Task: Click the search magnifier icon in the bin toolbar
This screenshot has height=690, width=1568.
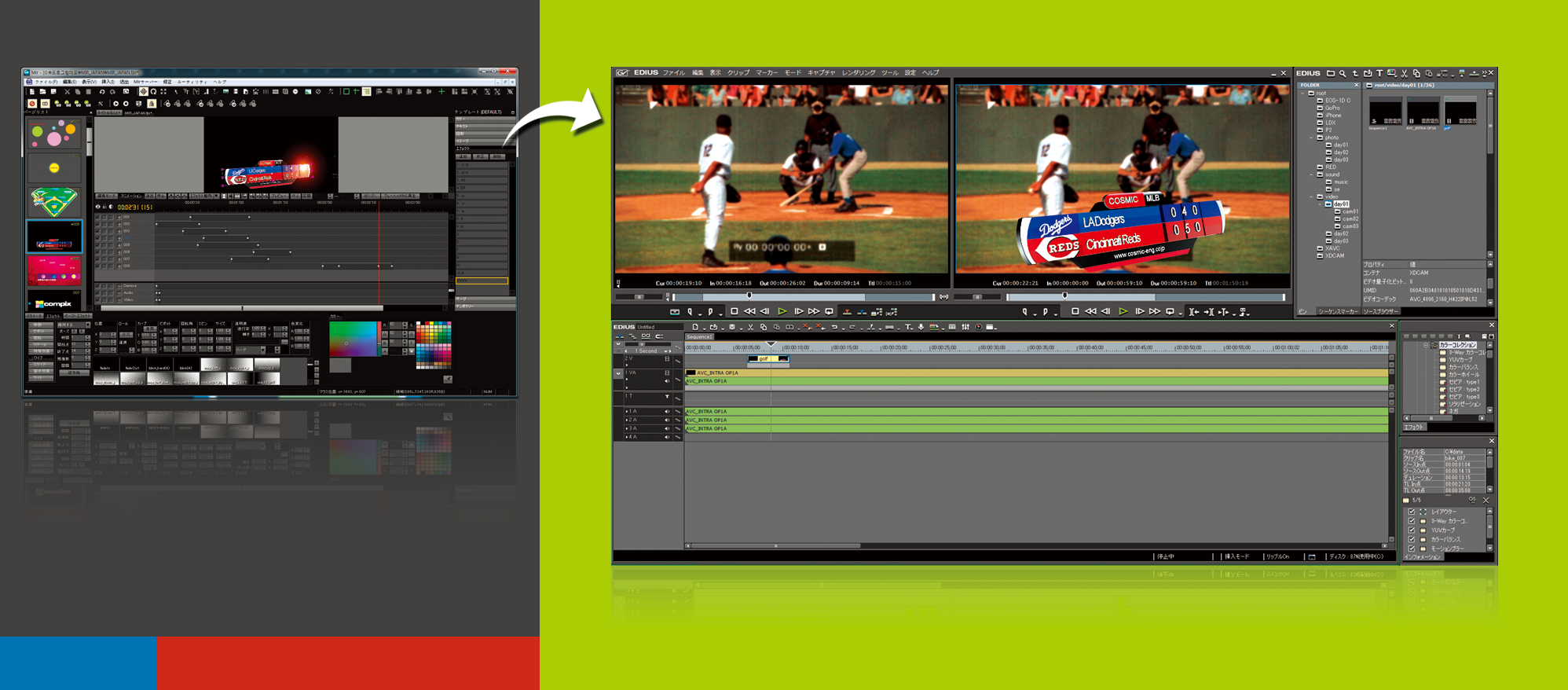Action: pos(1343,74)
